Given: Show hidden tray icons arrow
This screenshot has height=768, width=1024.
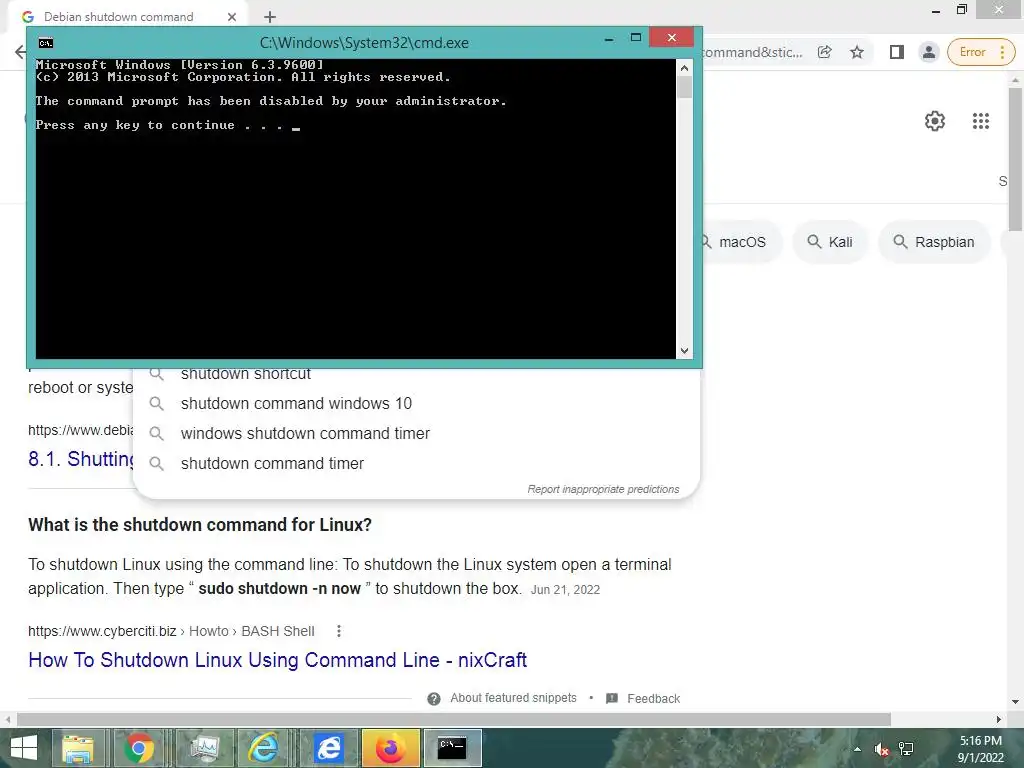Looking at the screenshot, I should point(857,749).
